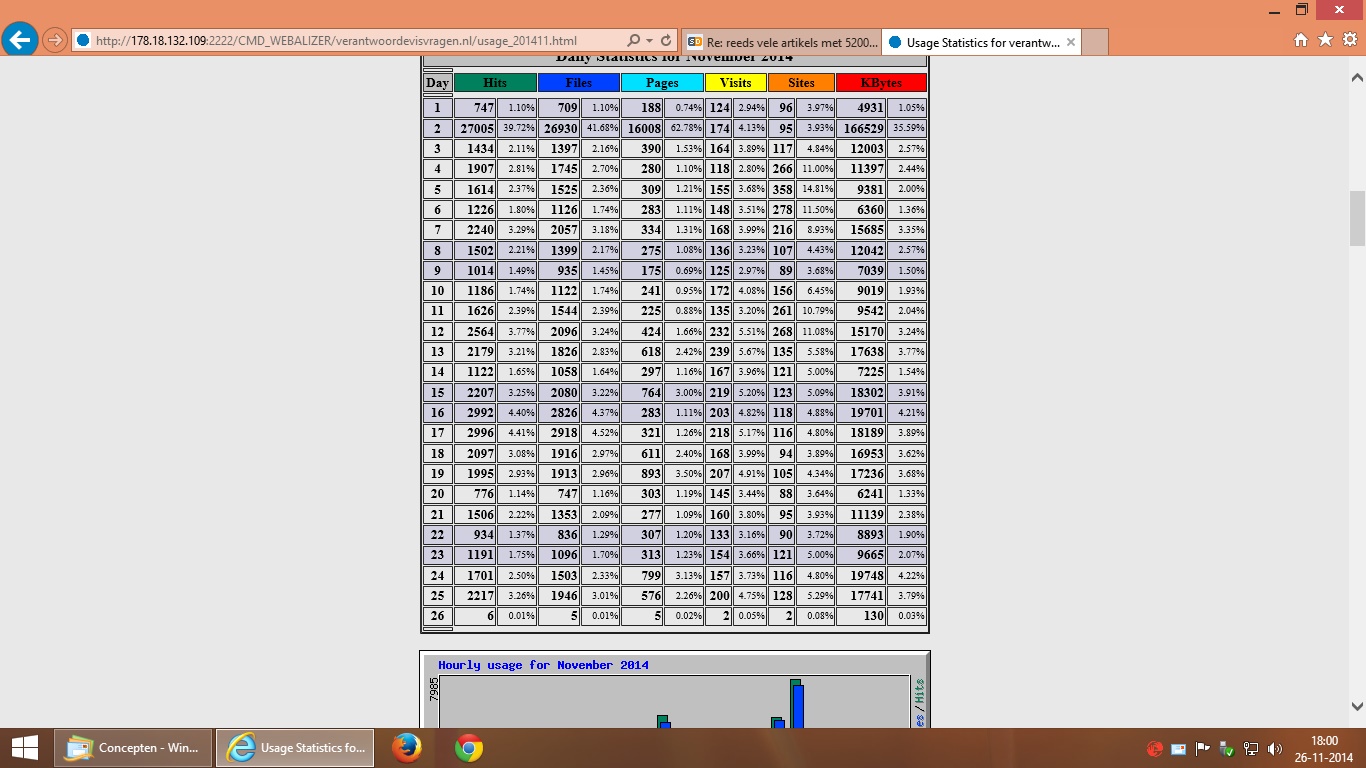Click the percentage cell 62.78%
Image resolution: width=1366 pixels, height=768 pixels.
point(685,128)
